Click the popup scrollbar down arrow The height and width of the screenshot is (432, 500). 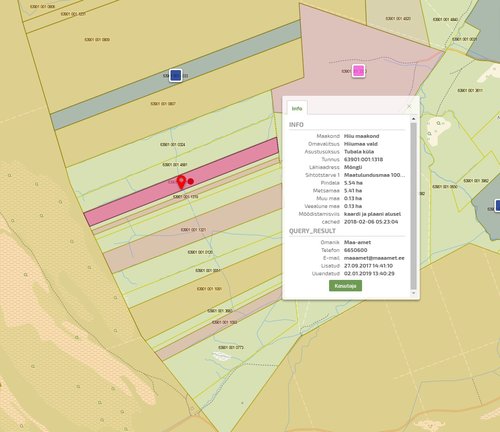coord(414,293)
